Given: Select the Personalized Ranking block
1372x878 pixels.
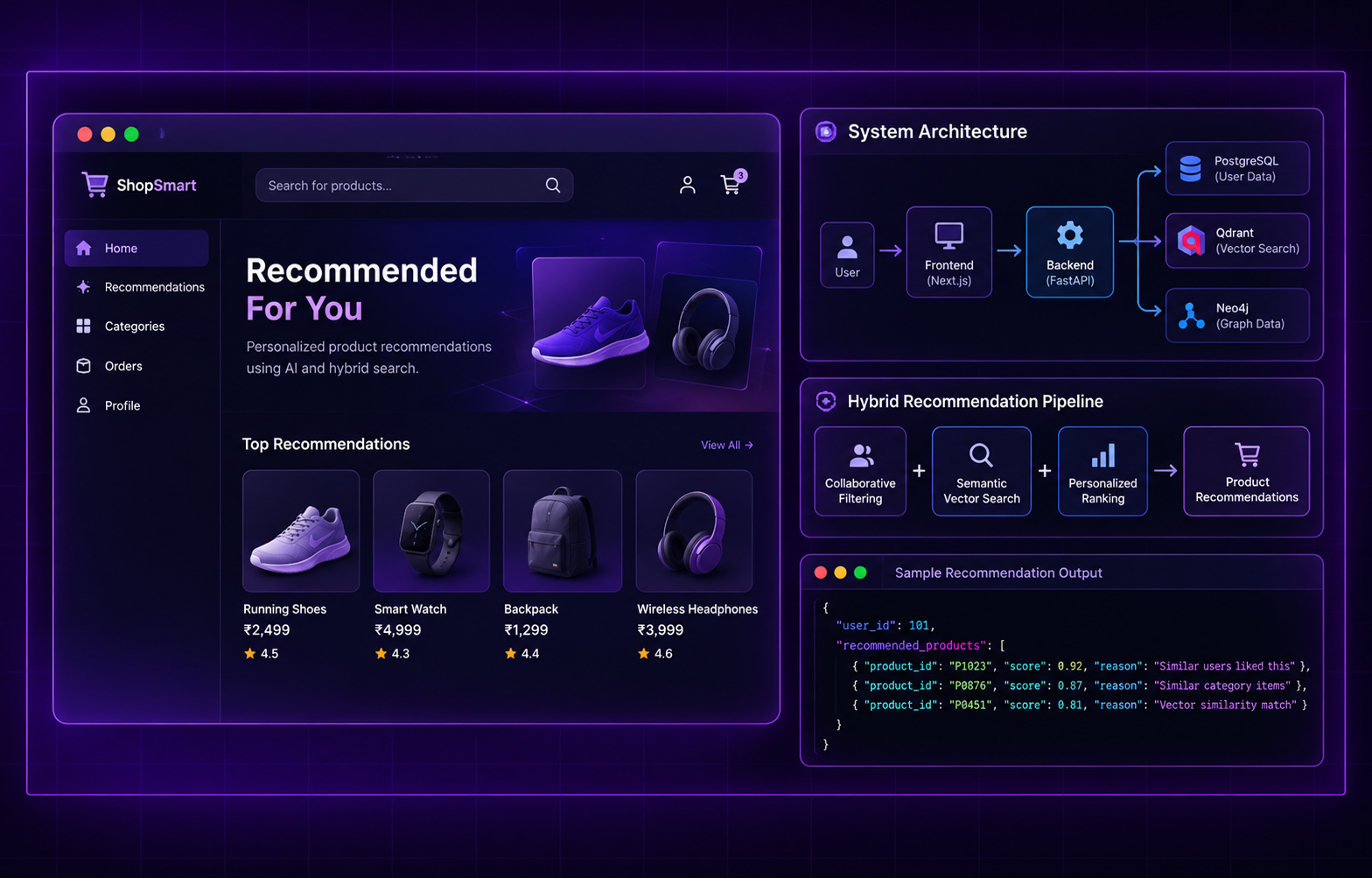Looking at the screenshot, I should 1102,471.
